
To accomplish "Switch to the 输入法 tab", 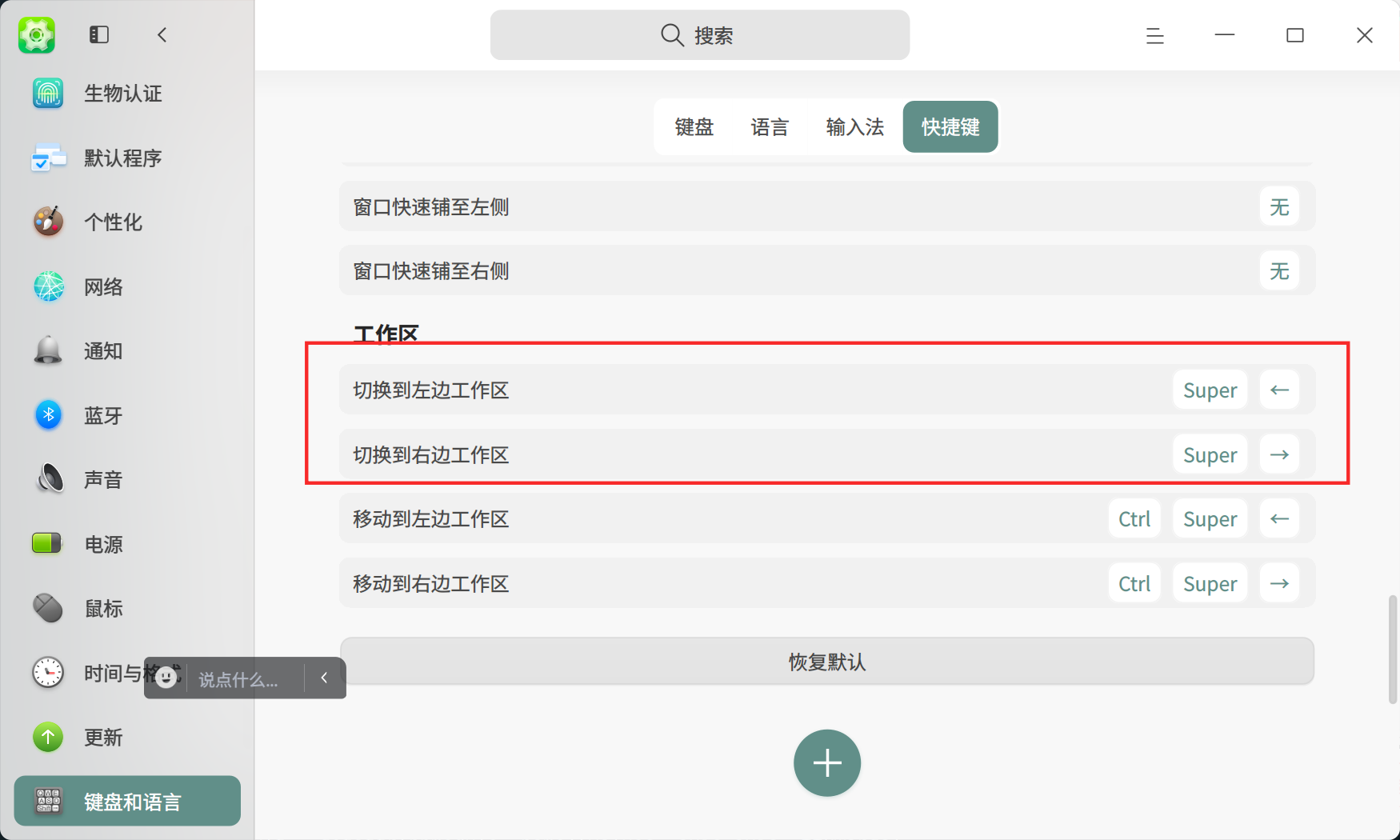I will pyautogui.click(x=854, y=126).
